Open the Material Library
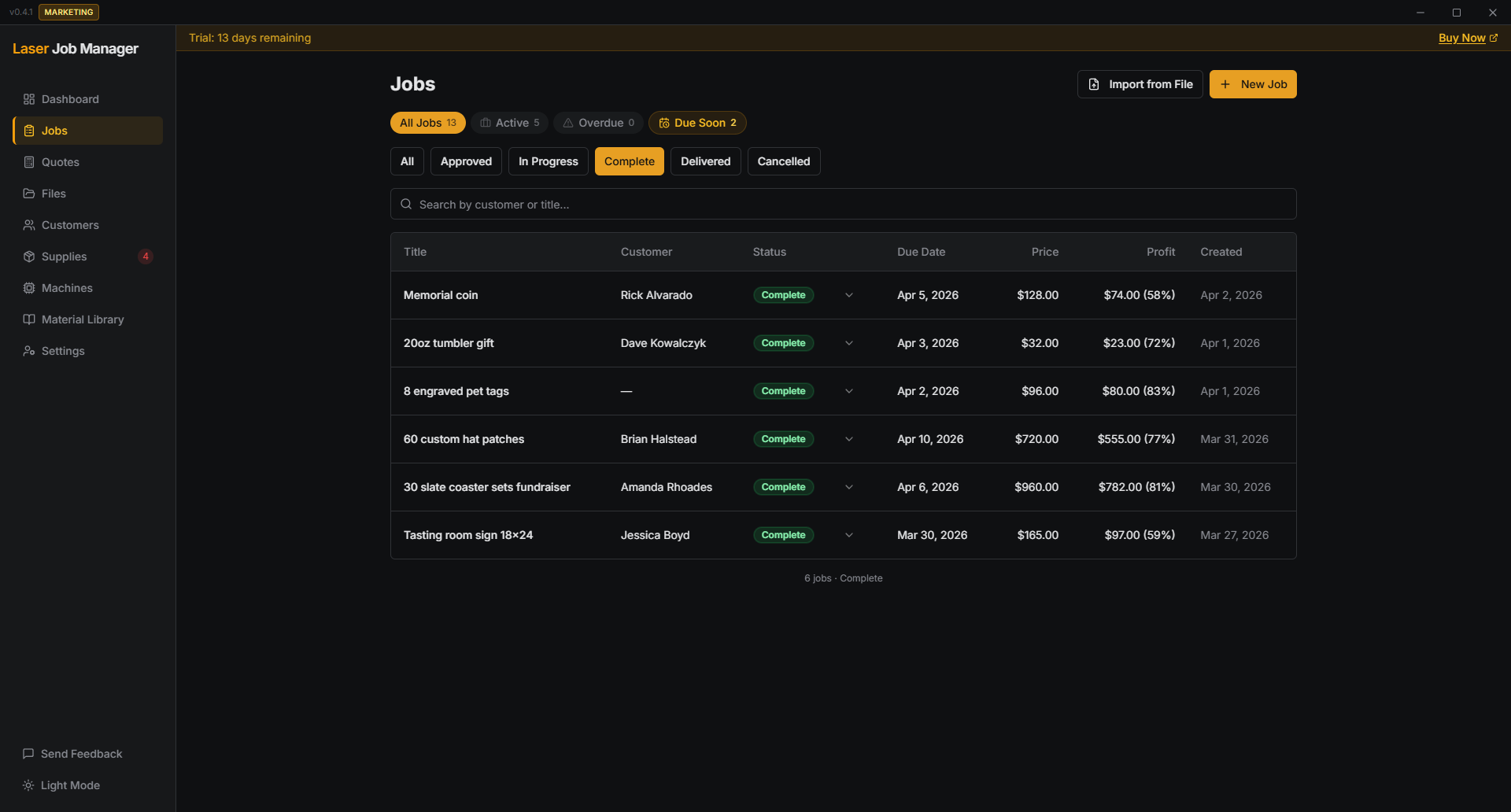 (83, 319)
